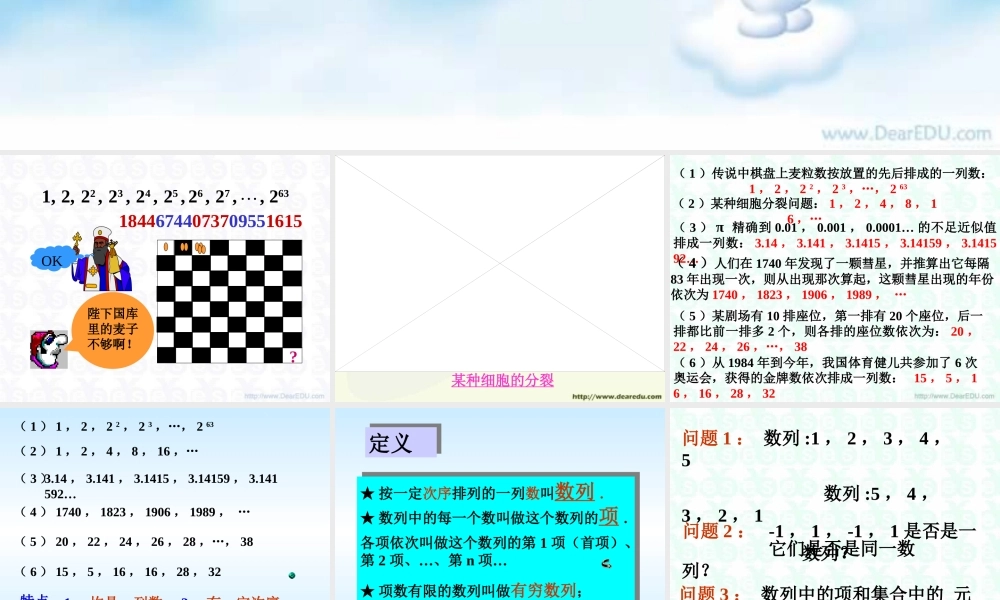Click the 问题3 label
This screenshot has width=1000, height=600.
711,593
